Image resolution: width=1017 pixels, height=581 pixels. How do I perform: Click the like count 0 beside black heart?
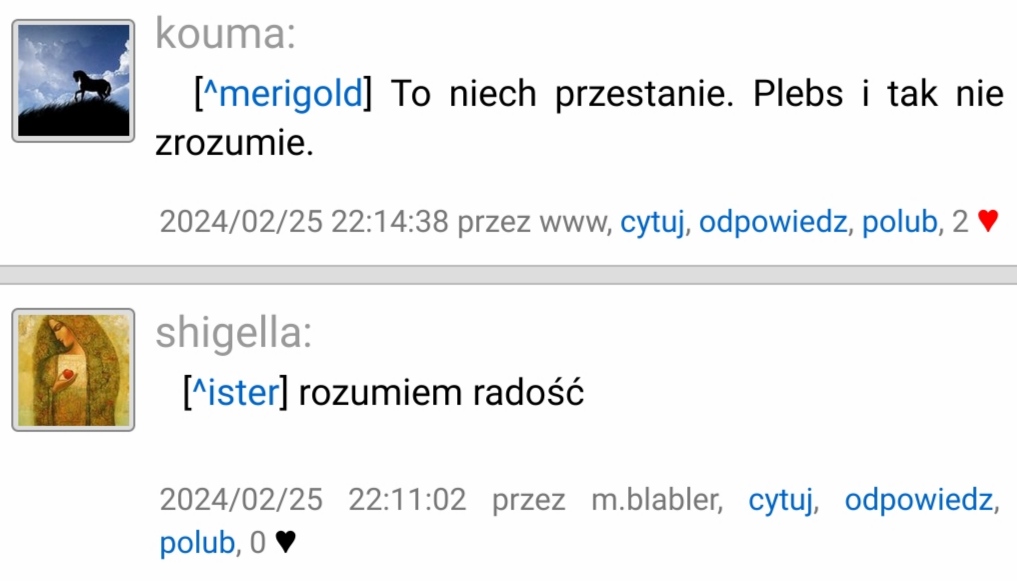click(257, 543)
